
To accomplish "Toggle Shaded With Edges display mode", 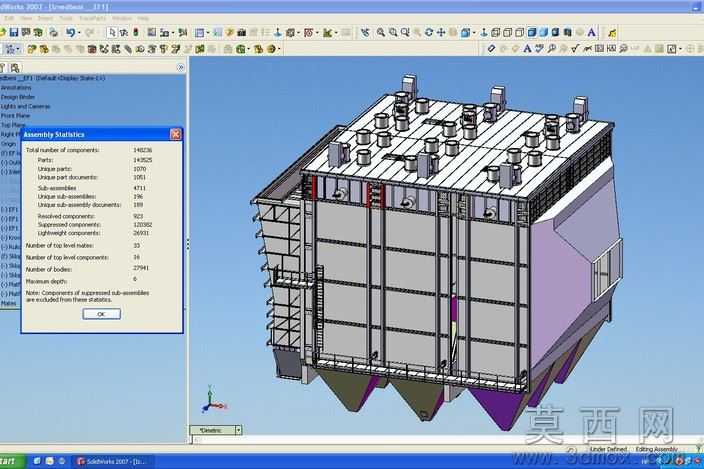I will pyautogui.click(x=532, y=32).
